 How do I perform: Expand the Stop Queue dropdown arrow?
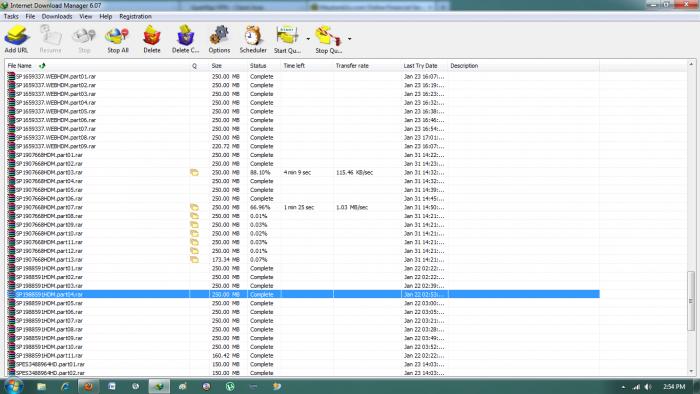(350, 39)
